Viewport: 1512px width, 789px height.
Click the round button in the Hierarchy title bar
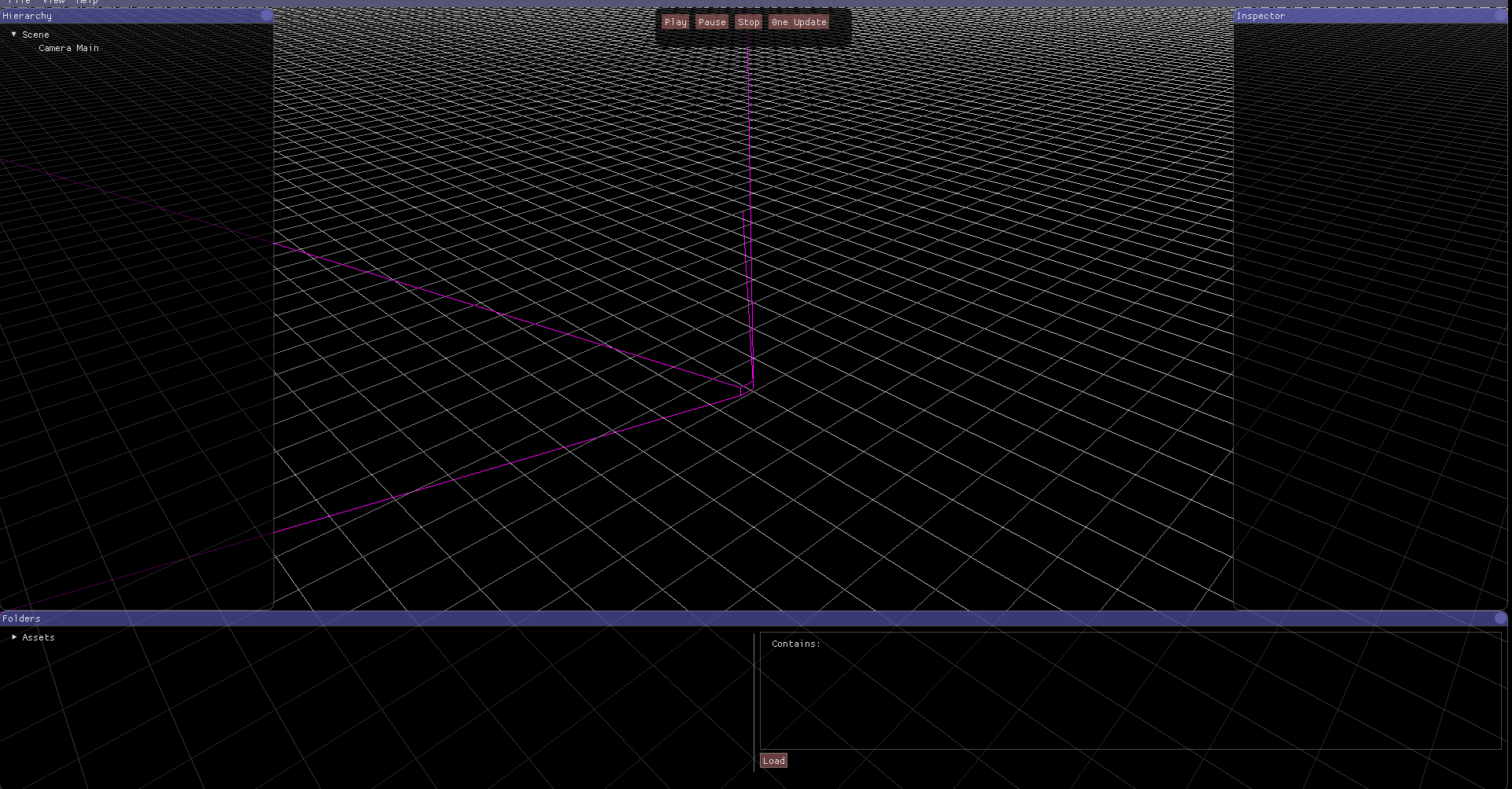(x=267, y=16)
